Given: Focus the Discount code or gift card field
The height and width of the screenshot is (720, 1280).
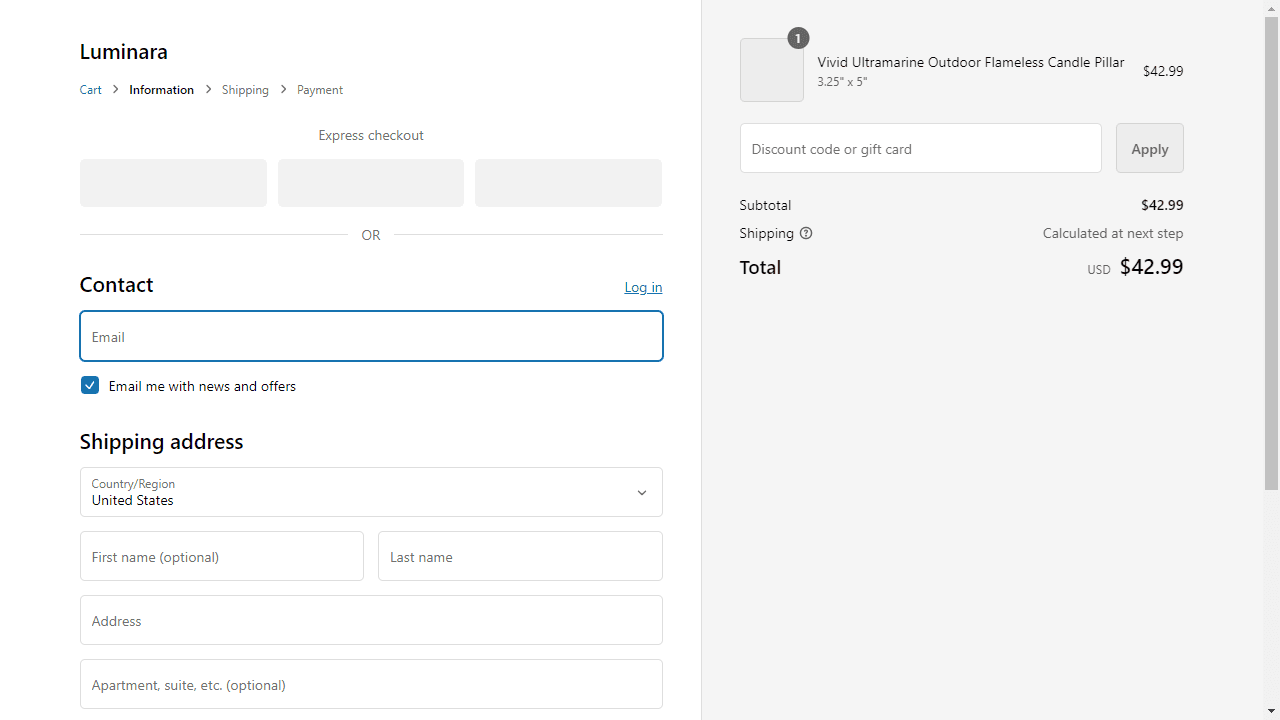Looking at the screenshot, I should (x=920, y=148).
